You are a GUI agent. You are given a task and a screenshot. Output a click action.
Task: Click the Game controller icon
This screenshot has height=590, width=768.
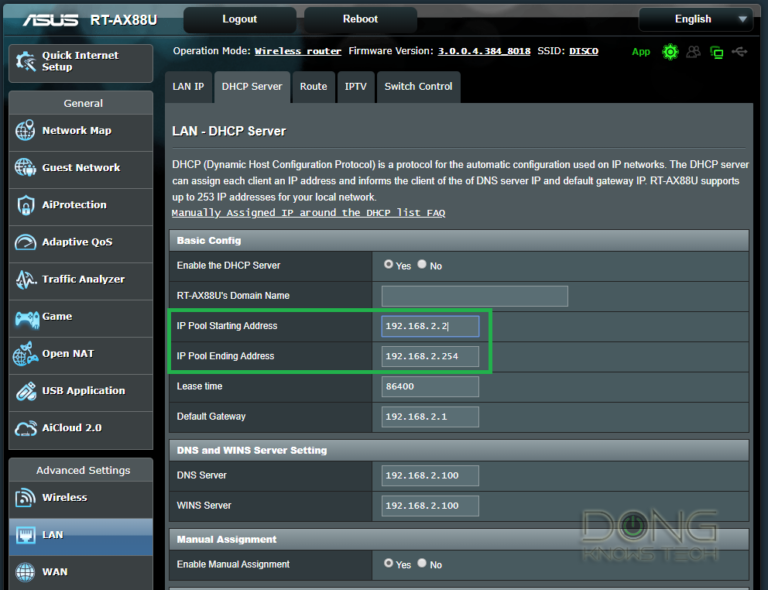27,318
